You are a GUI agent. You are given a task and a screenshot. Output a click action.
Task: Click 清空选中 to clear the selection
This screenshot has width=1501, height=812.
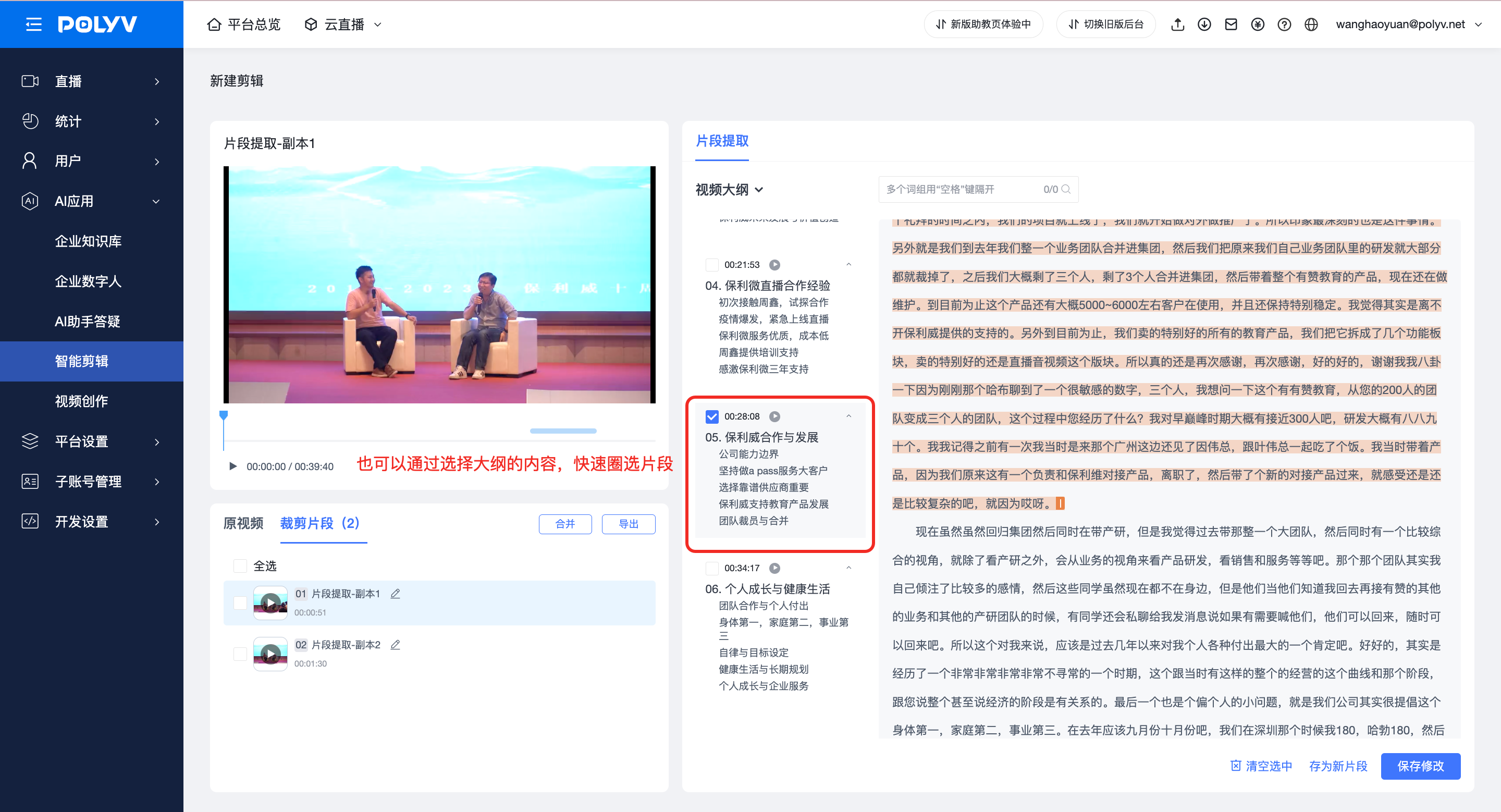click(1261, 766)
